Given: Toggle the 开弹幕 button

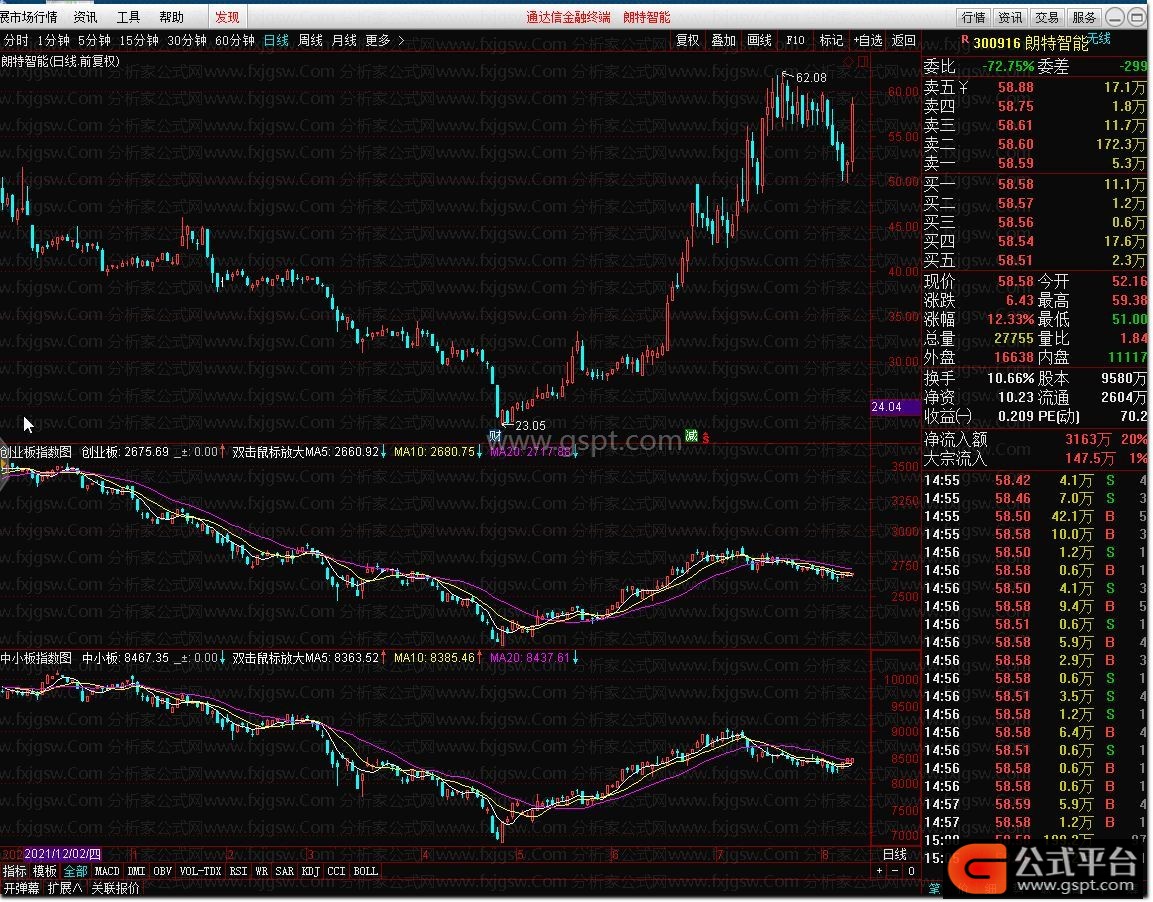Looking at the screenshot, I should pos(21,888).
